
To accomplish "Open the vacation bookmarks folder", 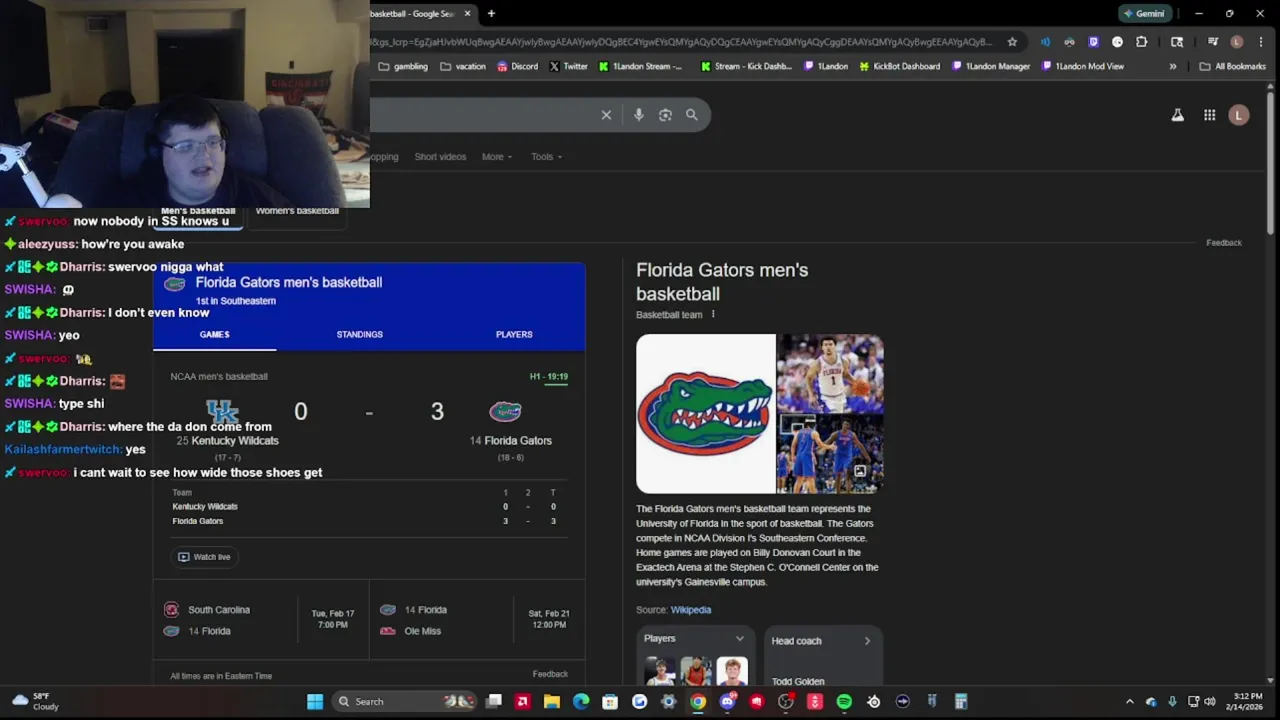I will [462, 67].
